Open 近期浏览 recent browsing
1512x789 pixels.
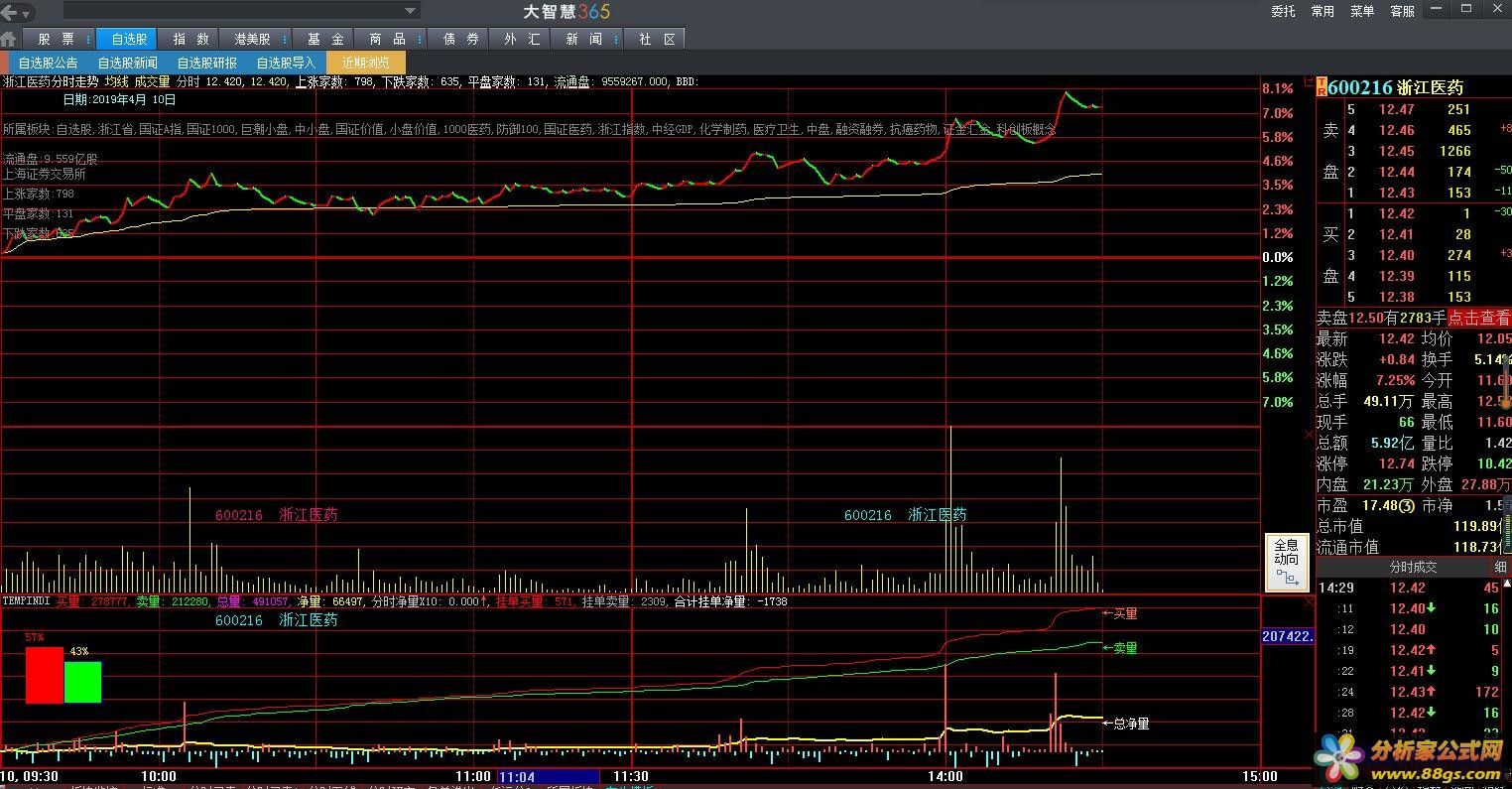pyautogui.click(x=365, y=63)
